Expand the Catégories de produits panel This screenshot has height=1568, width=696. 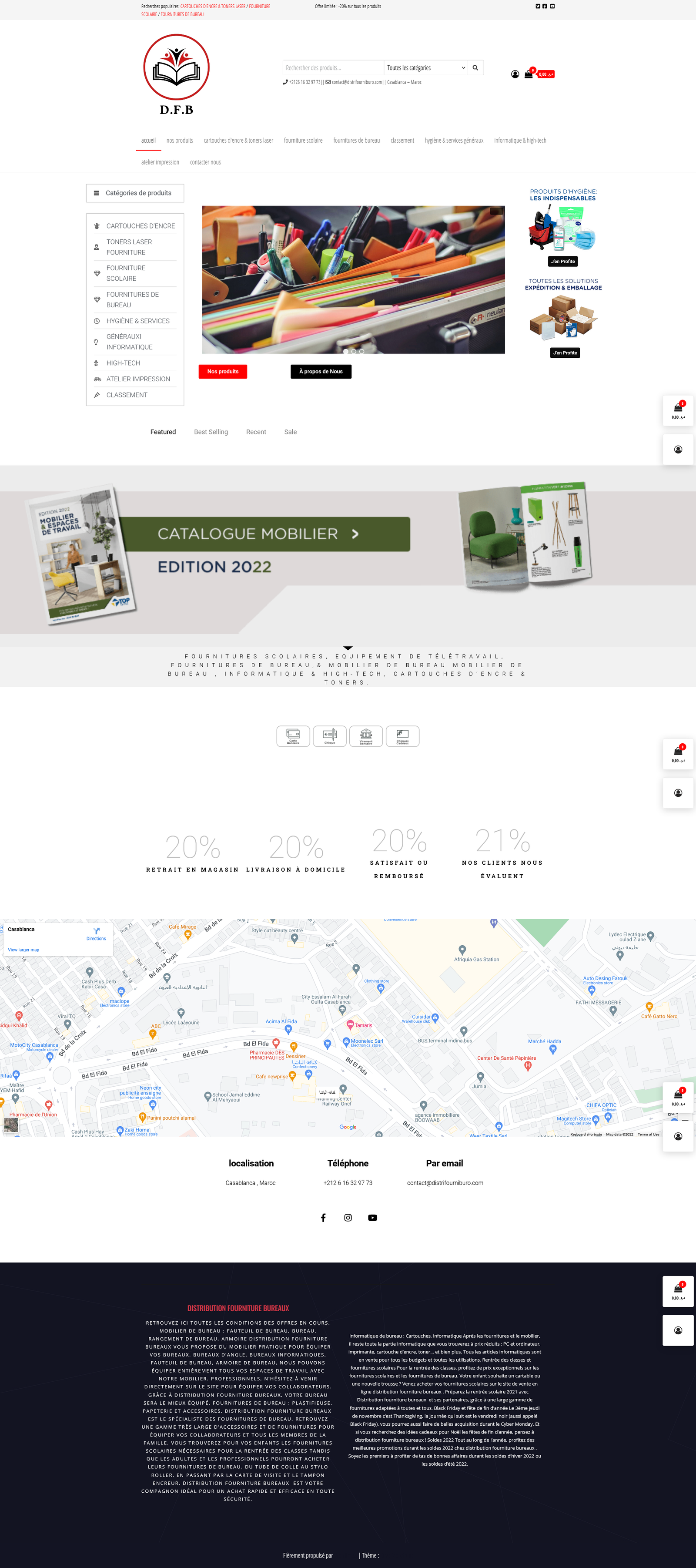click(x=134, y=193)
